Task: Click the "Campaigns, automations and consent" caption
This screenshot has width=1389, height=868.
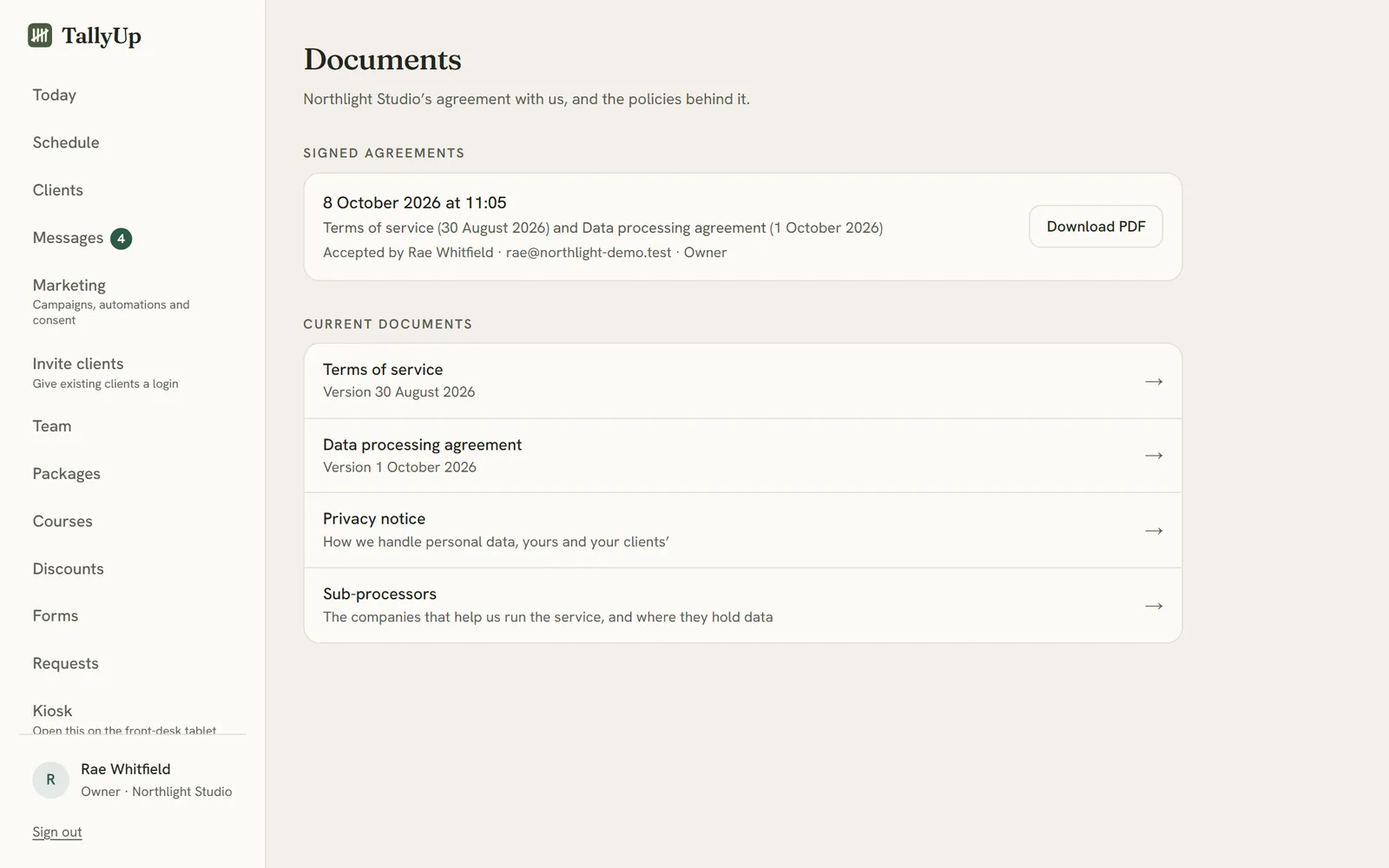Action: pos(111,312)
